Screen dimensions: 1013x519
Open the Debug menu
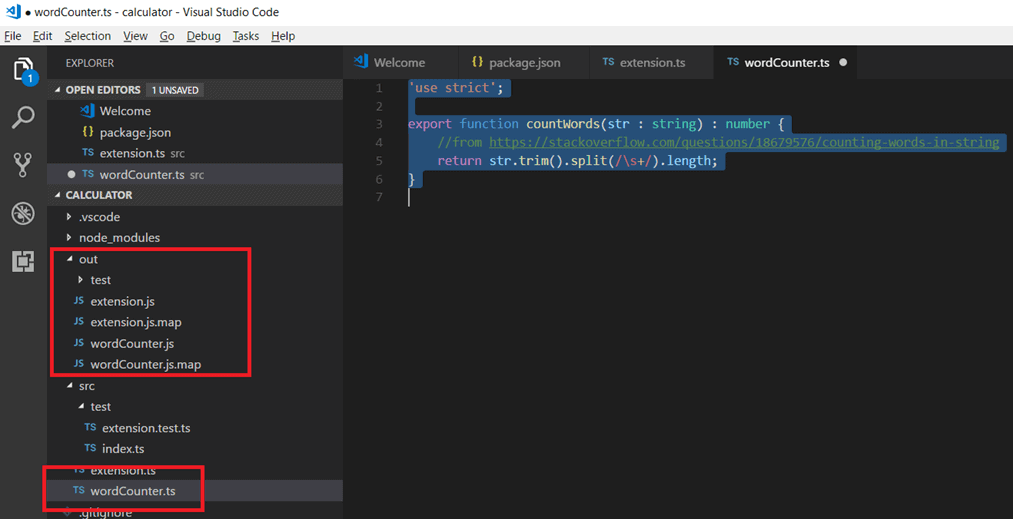[204, 36]
